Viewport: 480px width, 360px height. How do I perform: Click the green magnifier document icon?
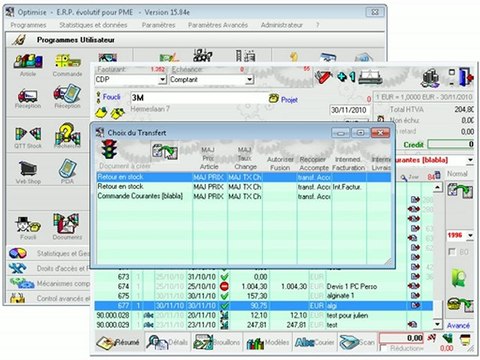459,277
